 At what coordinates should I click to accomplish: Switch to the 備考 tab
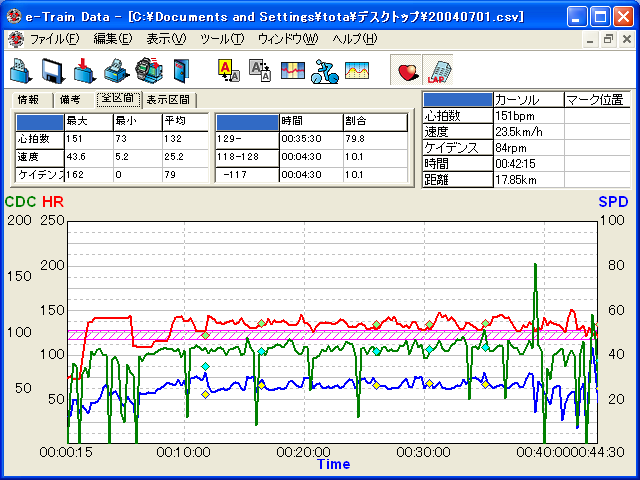pos(70,100)
